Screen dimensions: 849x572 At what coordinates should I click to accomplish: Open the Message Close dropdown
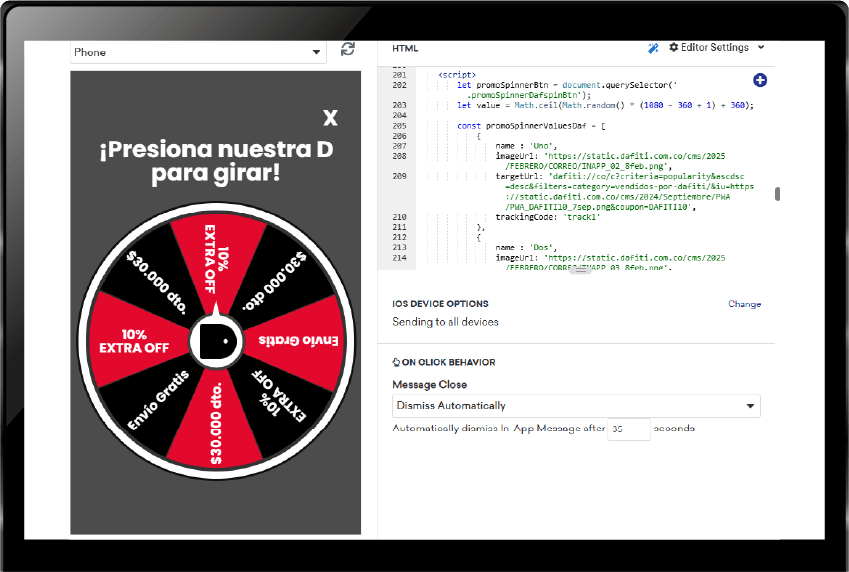tap(576, 406)
